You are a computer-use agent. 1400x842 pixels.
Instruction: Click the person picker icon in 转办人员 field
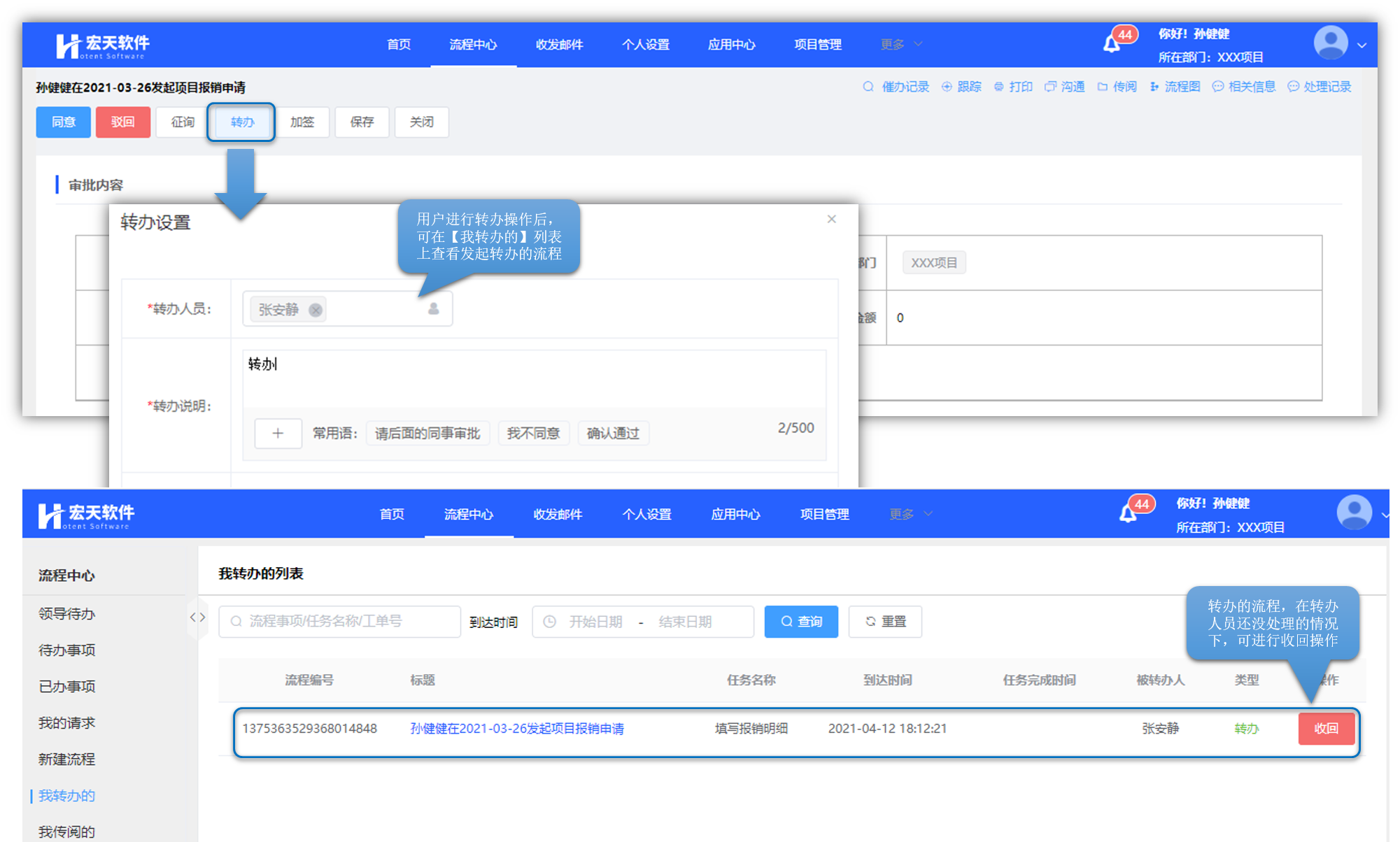(x=434, y=308)
